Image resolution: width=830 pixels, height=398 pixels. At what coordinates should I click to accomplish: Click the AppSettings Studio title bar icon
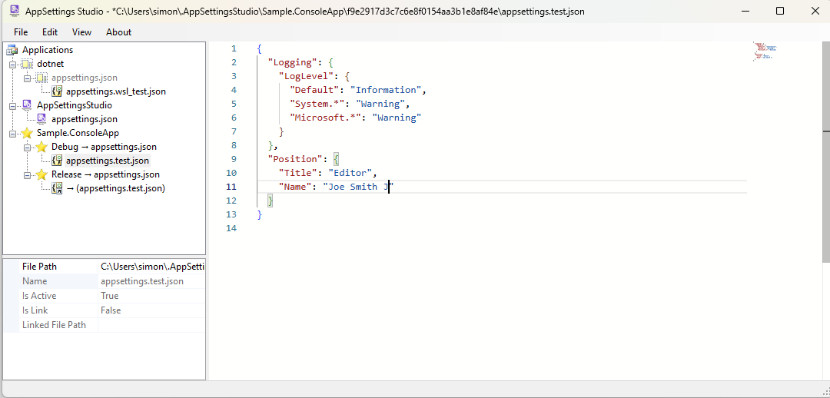coord(14,11)
